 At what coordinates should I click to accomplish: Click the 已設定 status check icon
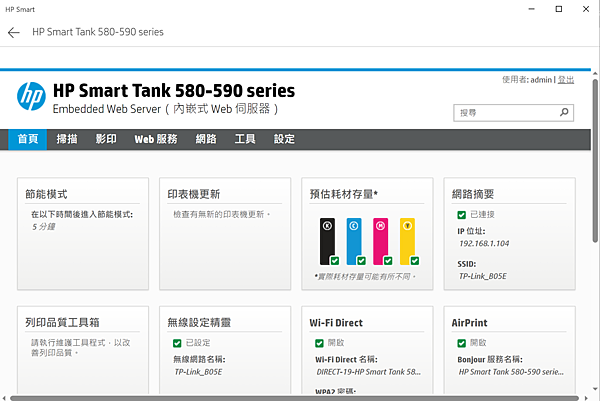(177, 343)
